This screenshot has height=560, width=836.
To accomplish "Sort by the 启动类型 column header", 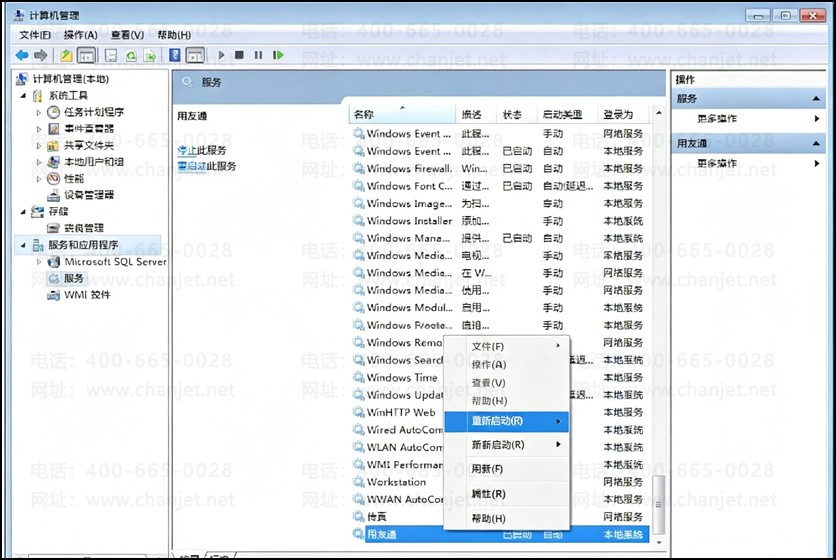I will [x=567, y=114].
